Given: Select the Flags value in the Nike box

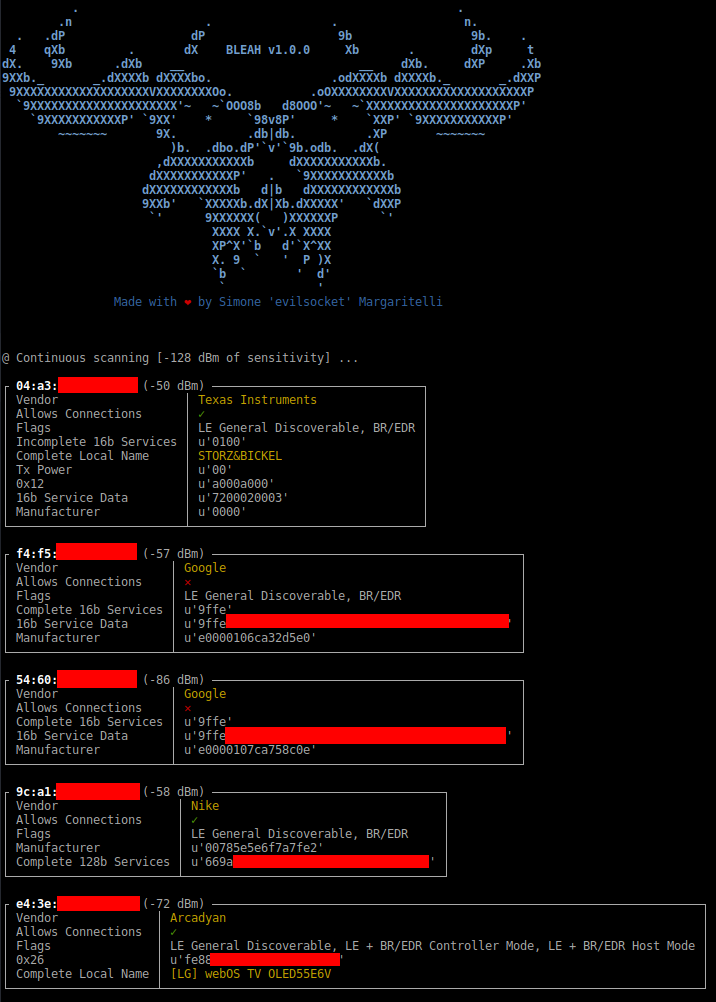Looking at the screenshot, I should pyautogui.click(x=300, y=834).
